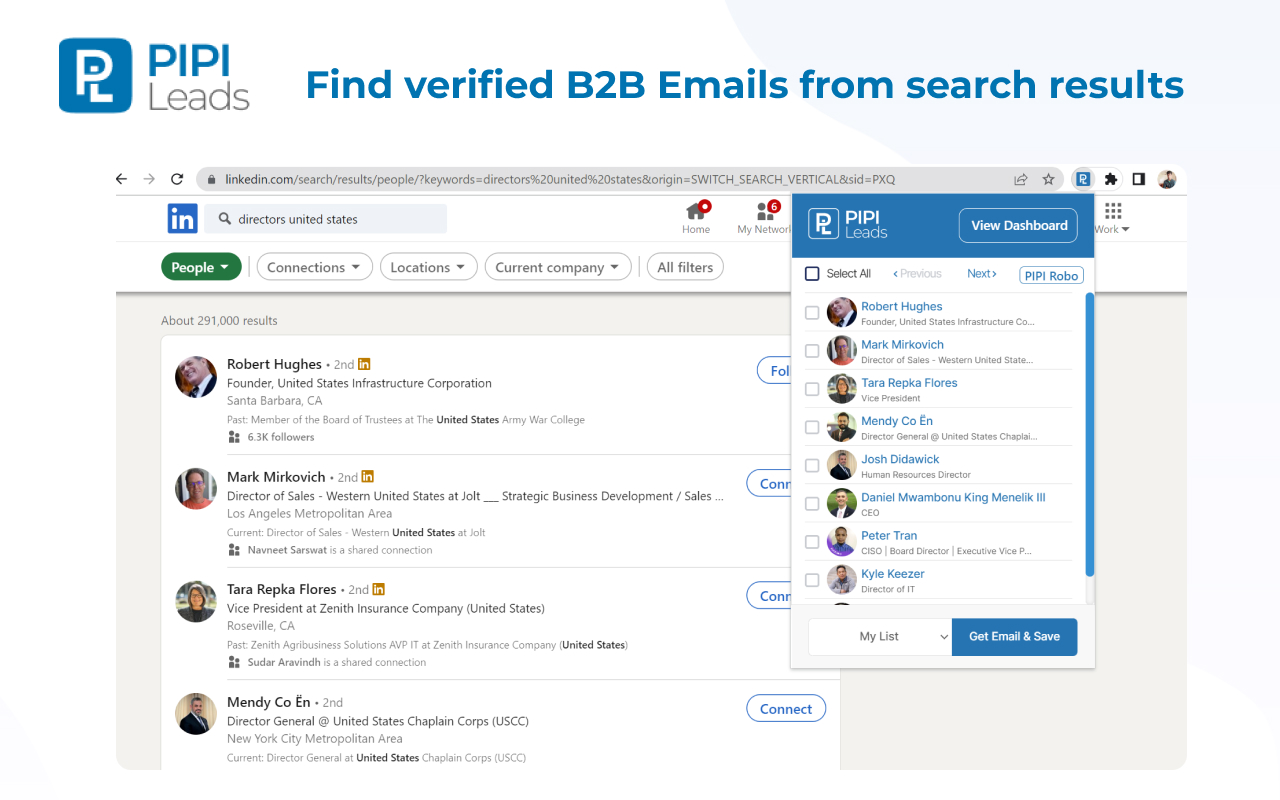Check the box next to Robert Hughes
Image resolution: width=1280 pixels, height=800 pixels.
[x=811, y=312]
